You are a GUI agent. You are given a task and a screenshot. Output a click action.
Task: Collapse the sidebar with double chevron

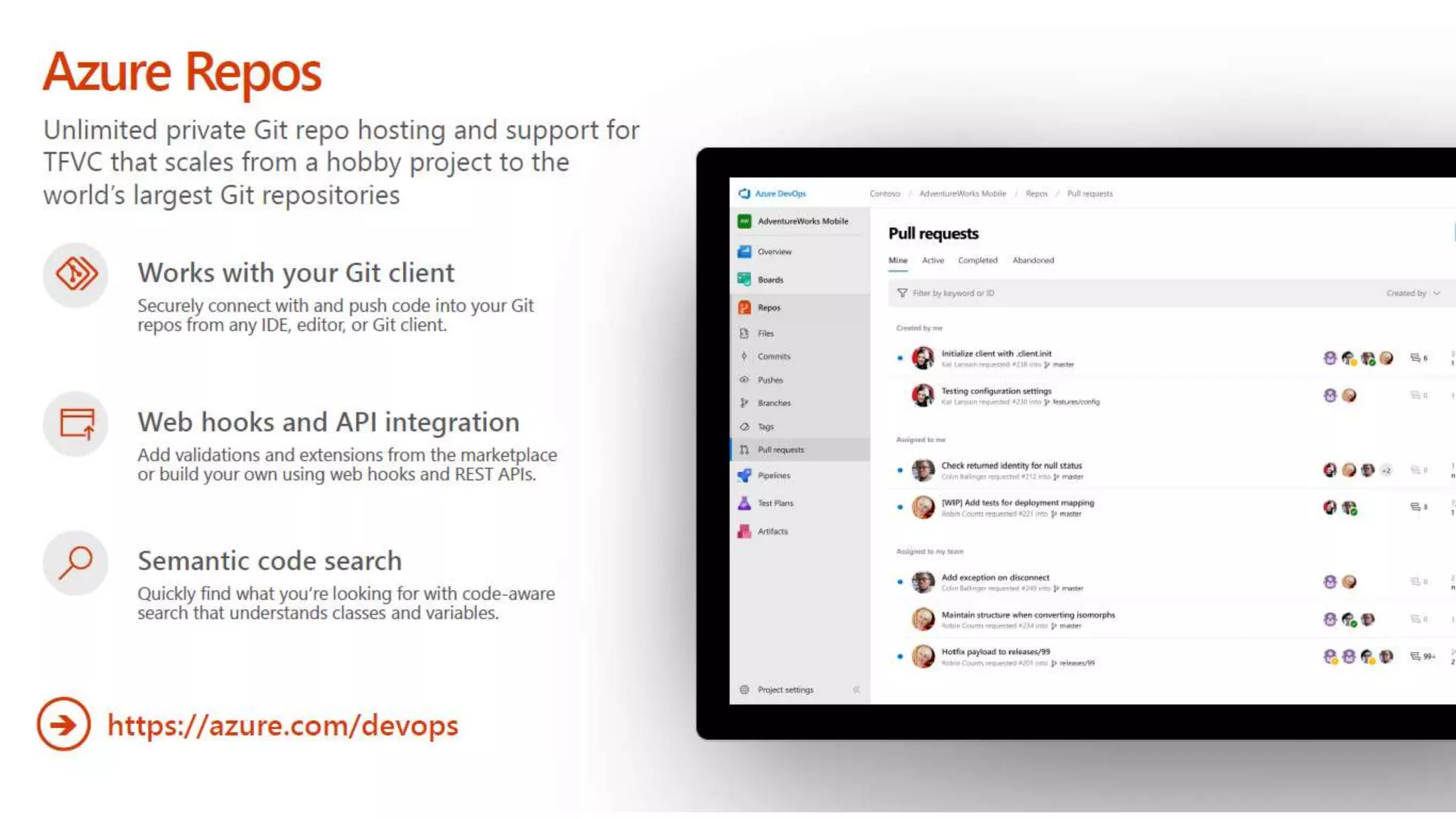(856, 690)
